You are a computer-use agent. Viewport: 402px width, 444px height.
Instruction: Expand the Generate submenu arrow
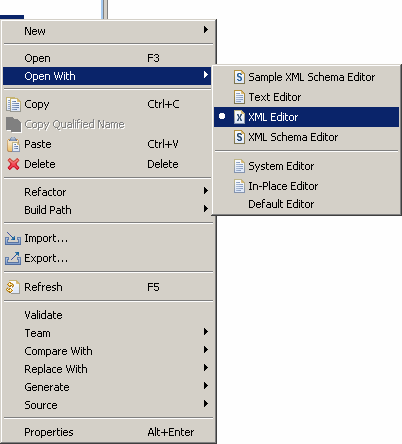click(206, 386)
